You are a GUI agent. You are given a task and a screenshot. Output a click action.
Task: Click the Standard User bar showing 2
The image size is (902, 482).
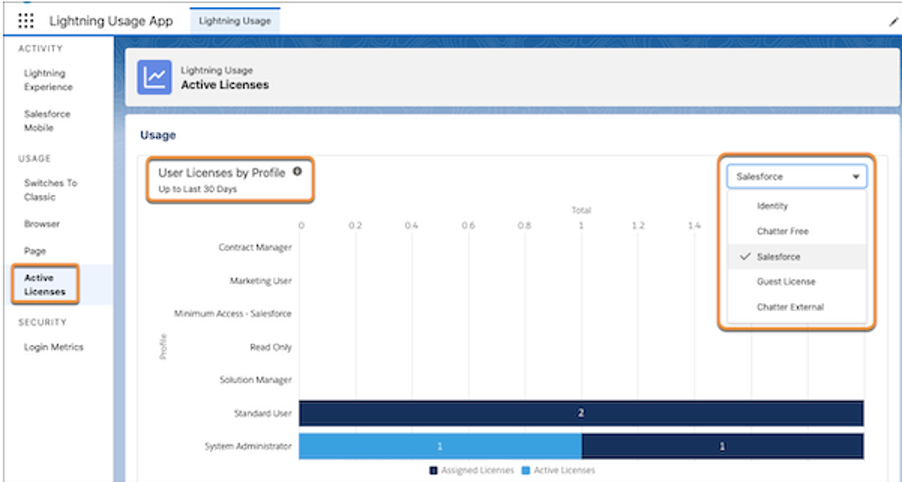tap(581, 413)
